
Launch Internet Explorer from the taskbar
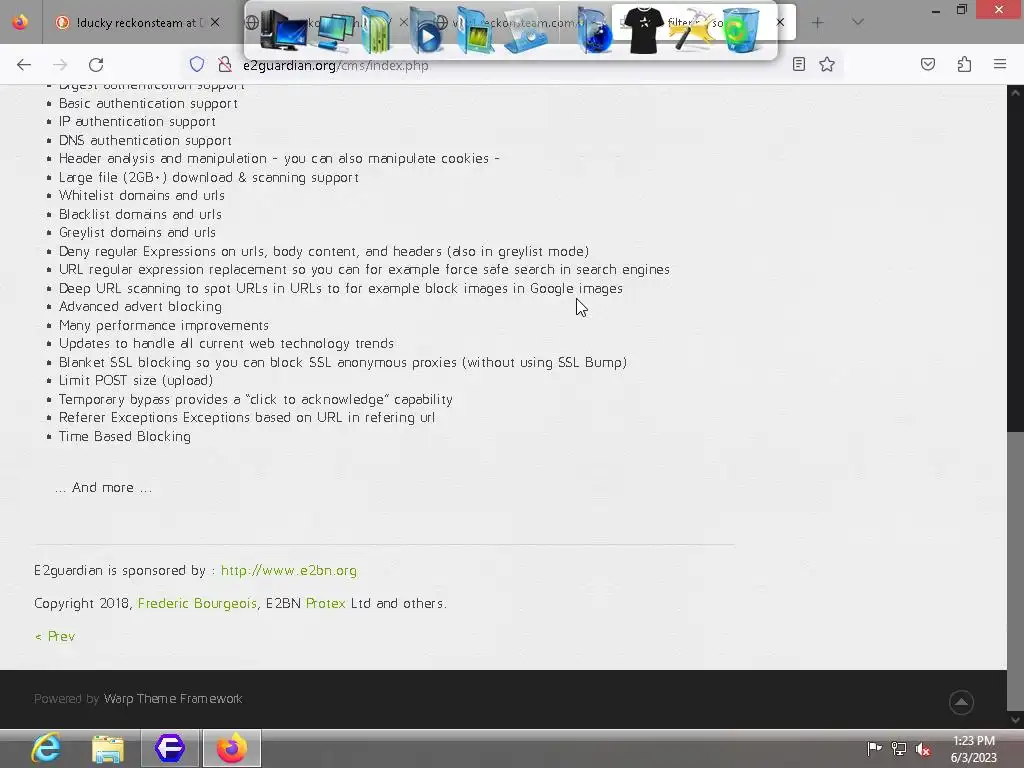pos(46,748)
